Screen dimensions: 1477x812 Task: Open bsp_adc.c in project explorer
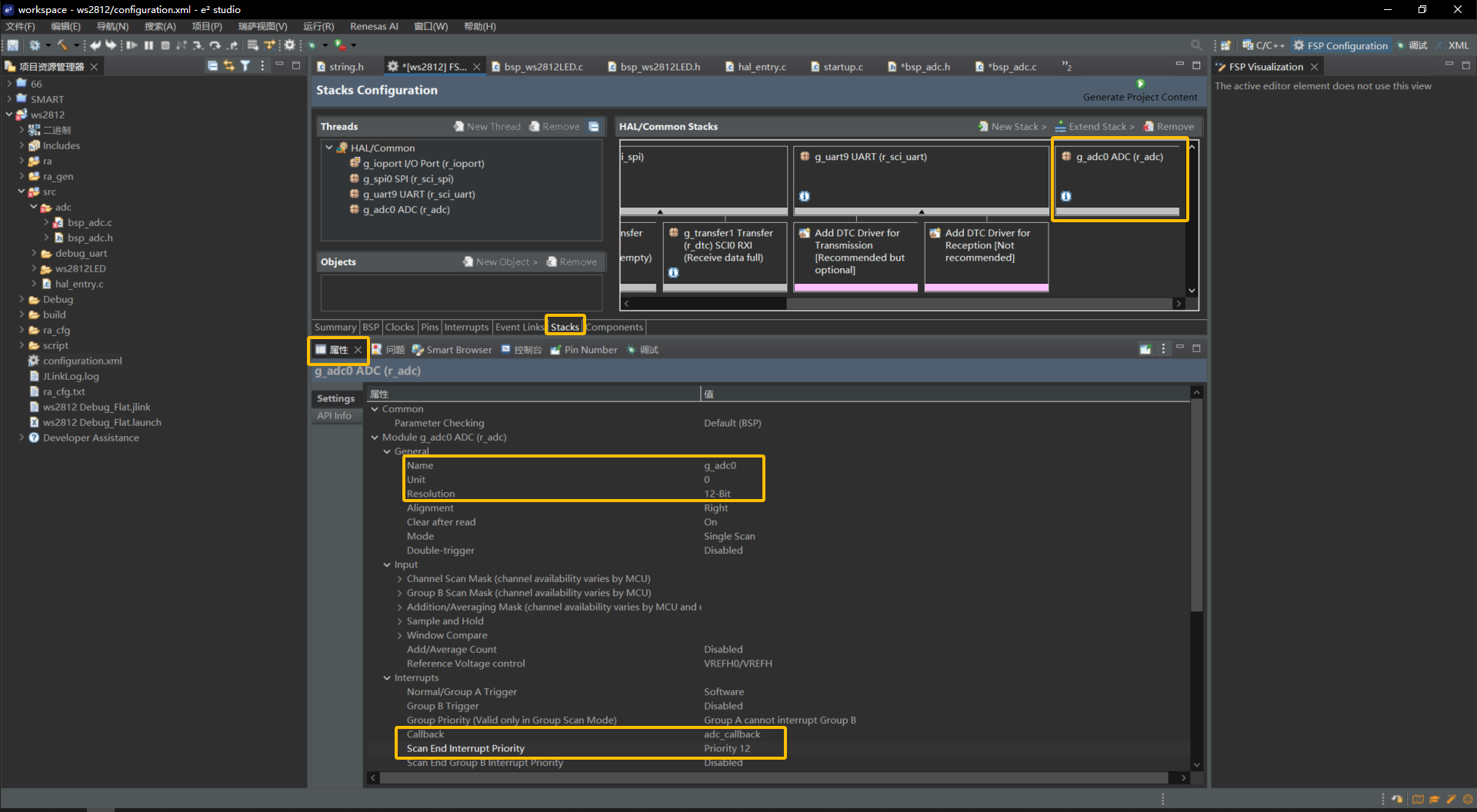89,223
